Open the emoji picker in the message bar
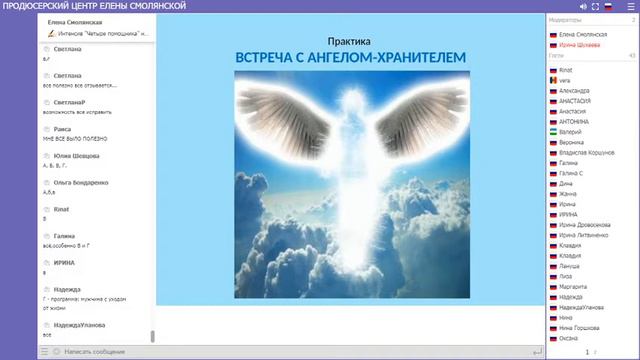This screenshot has width=640, height=360. tap(56, 351)
